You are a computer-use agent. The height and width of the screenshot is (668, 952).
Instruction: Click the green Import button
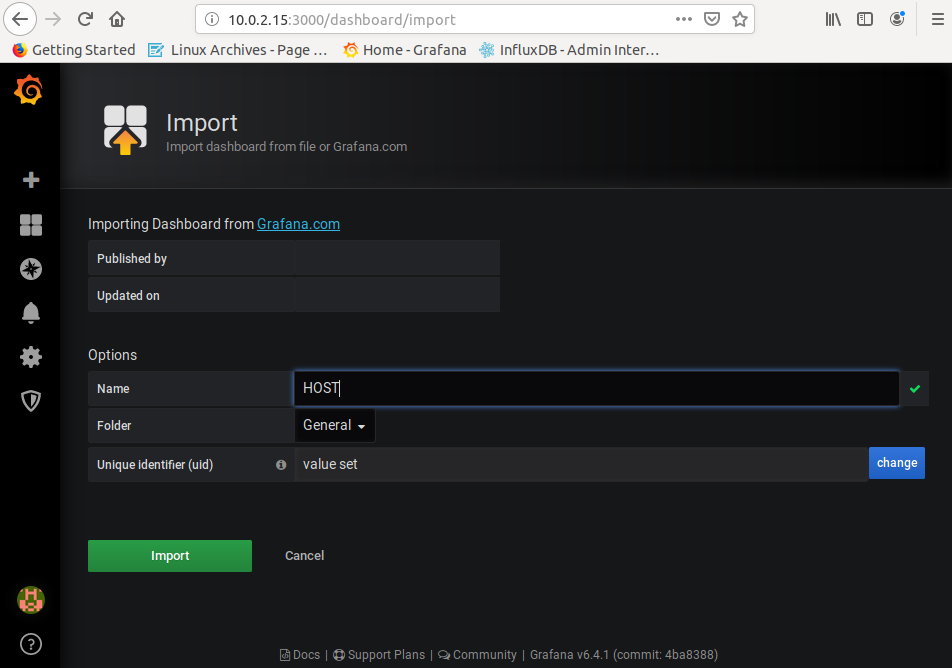tap(170, 556)
